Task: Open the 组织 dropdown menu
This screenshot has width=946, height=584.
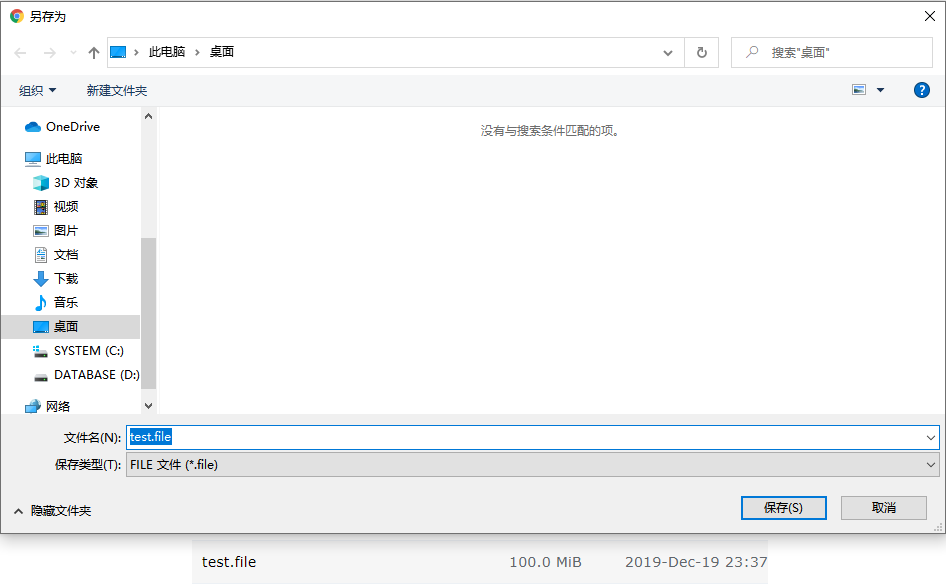Action: [x=37, y=89]
